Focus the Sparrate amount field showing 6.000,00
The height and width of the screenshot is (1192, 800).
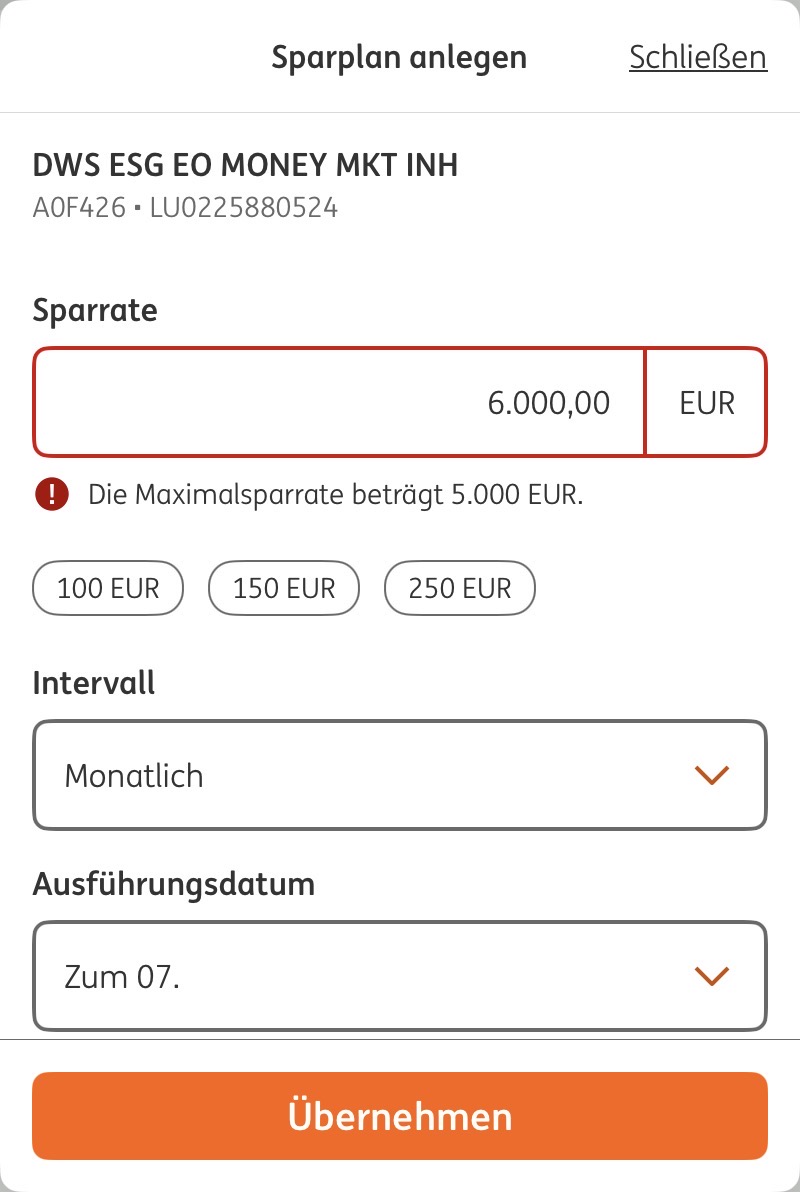(340, 402)
